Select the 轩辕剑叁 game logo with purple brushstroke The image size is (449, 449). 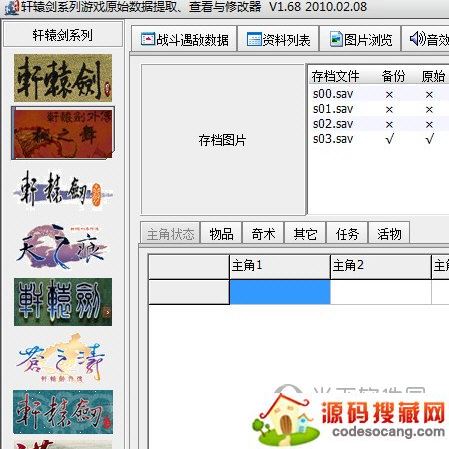pos(63,190)
